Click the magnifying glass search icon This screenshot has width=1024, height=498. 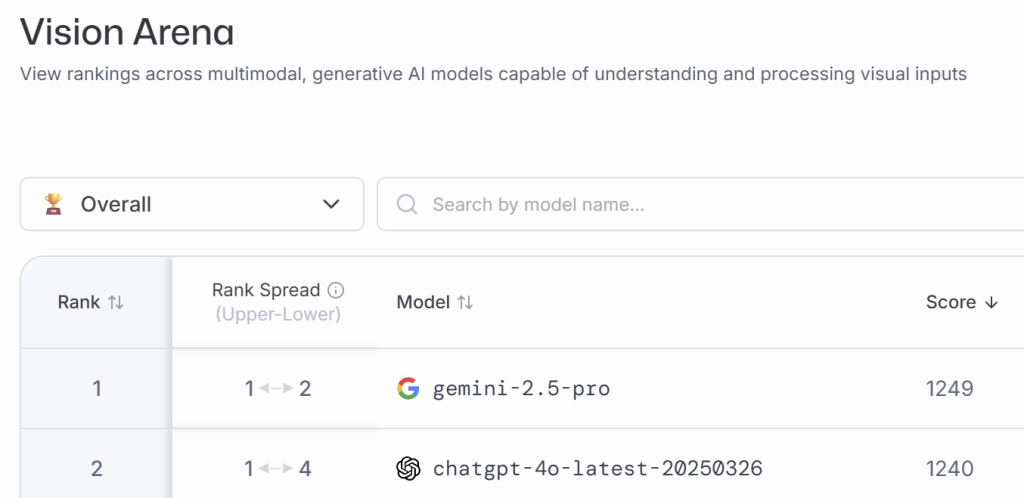coord(407,204)
